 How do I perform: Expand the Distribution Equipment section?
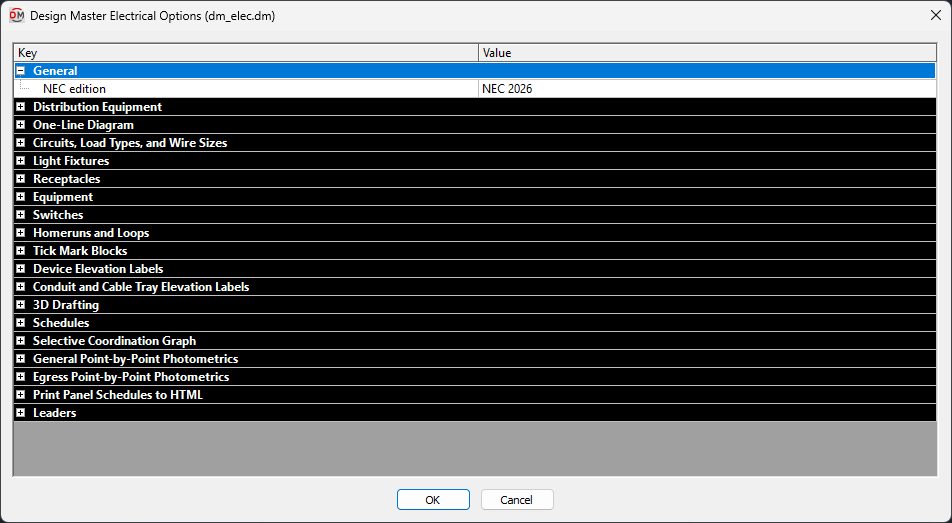(x=21, y=107)
